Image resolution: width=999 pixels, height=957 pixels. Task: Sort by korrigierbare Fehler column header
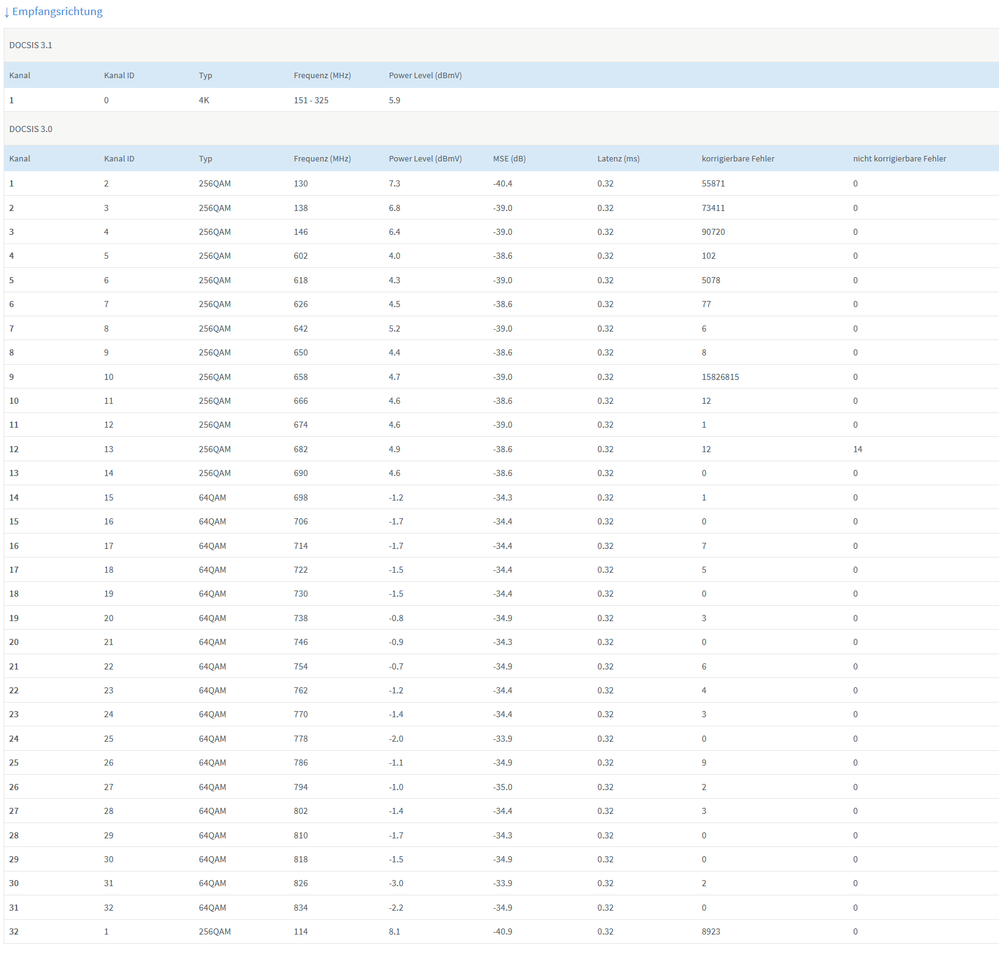click(738, 158)
